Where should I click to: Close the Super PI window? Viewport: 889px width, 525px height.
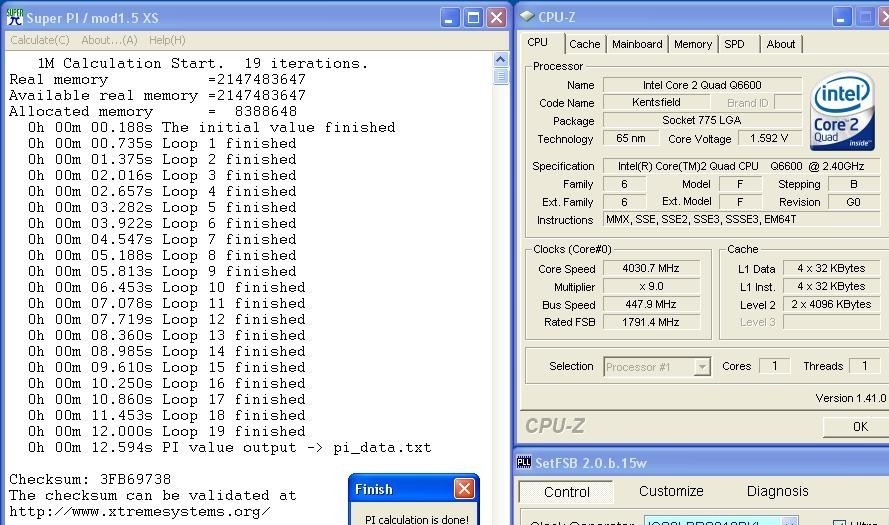coord(496,18)
